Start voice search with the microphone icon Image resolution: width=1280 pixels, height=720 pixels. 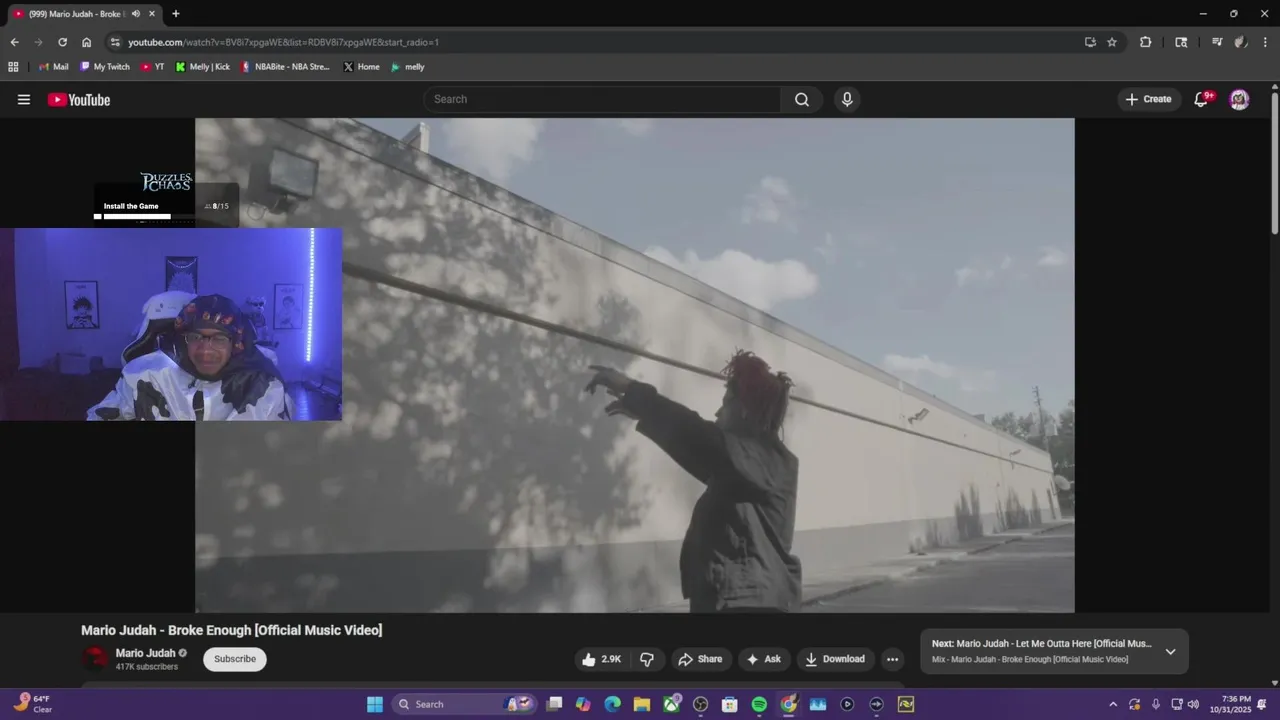pos(847,99)
